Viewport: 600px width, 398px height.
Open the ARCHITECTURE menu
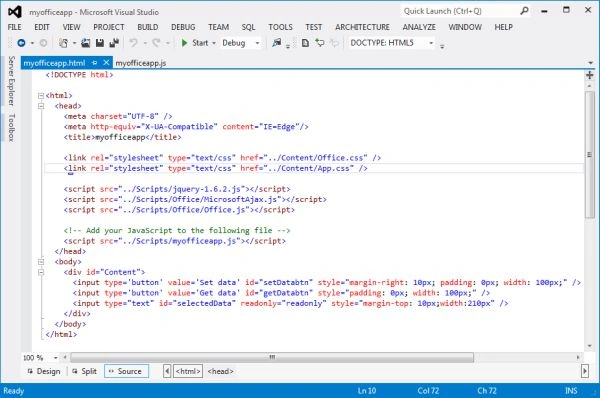(362, 27)
